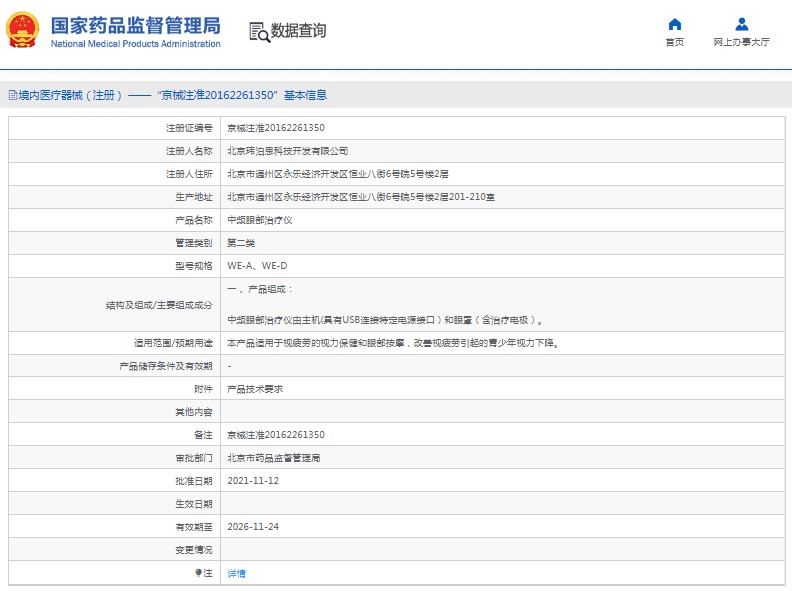Click the 生产地址 value ending 201-210室
792x591 pixels.
point(361,196)
